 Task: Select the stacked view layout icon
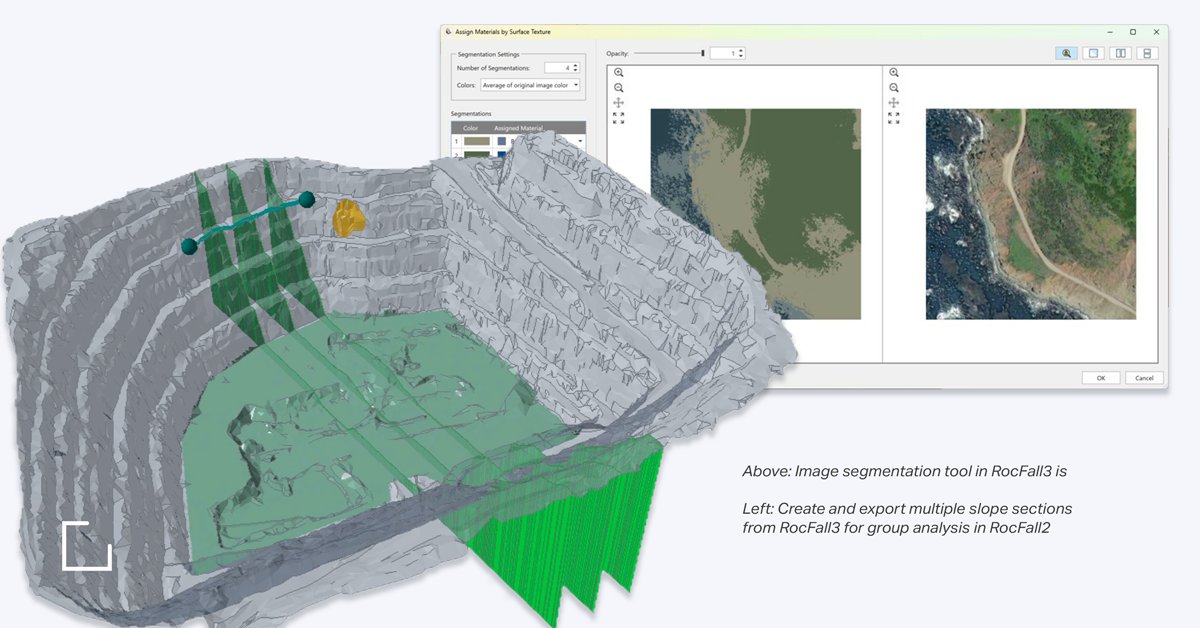1147,53
